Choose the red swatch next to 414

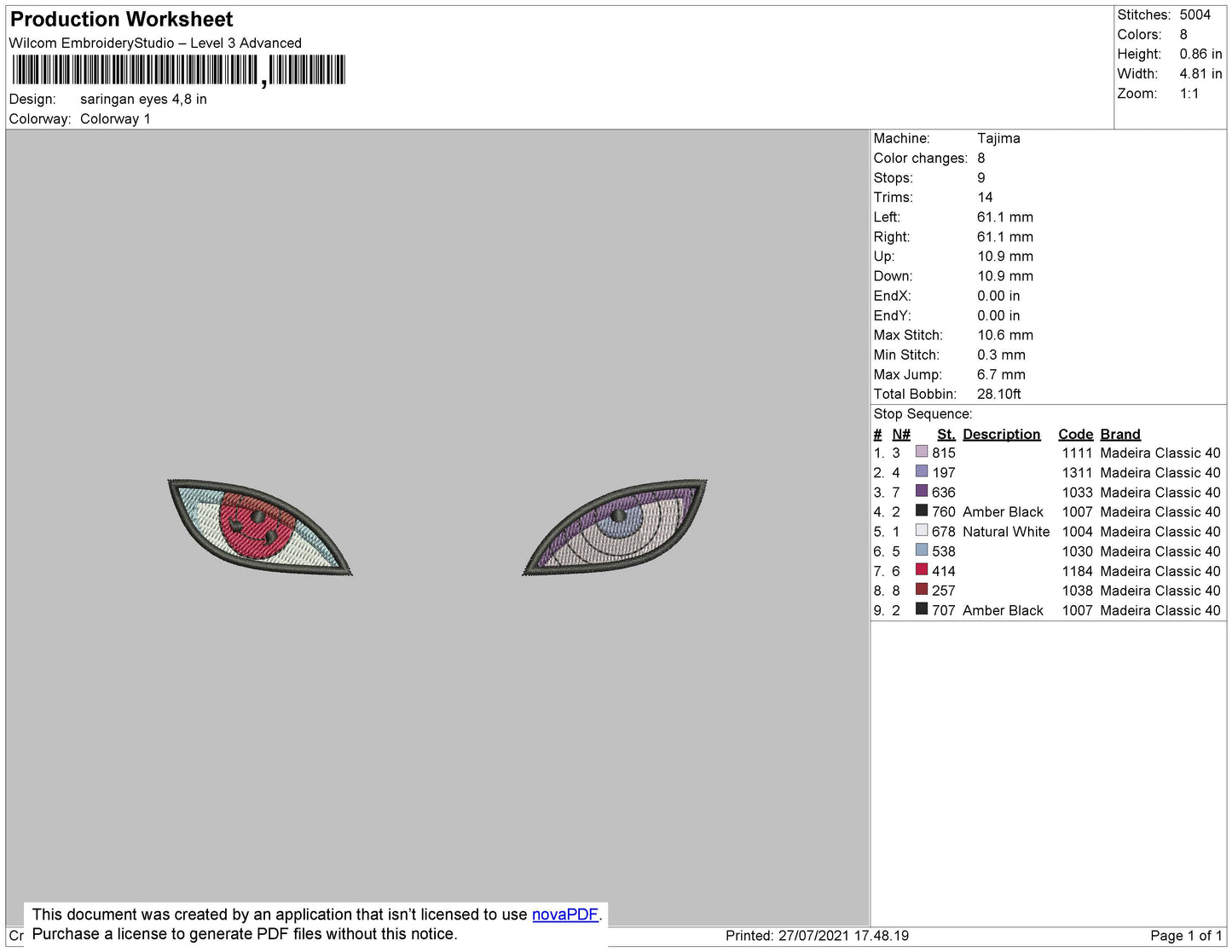point(921,569)
